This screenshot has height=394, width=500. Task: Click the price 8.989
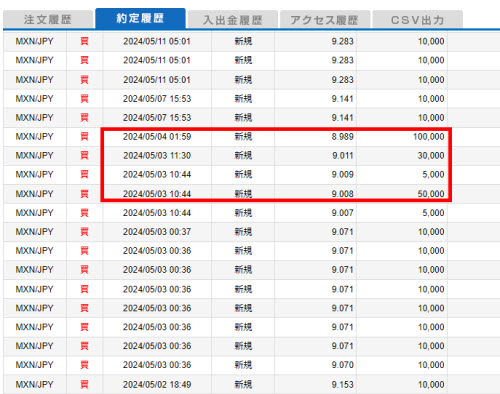pos(342,137)
